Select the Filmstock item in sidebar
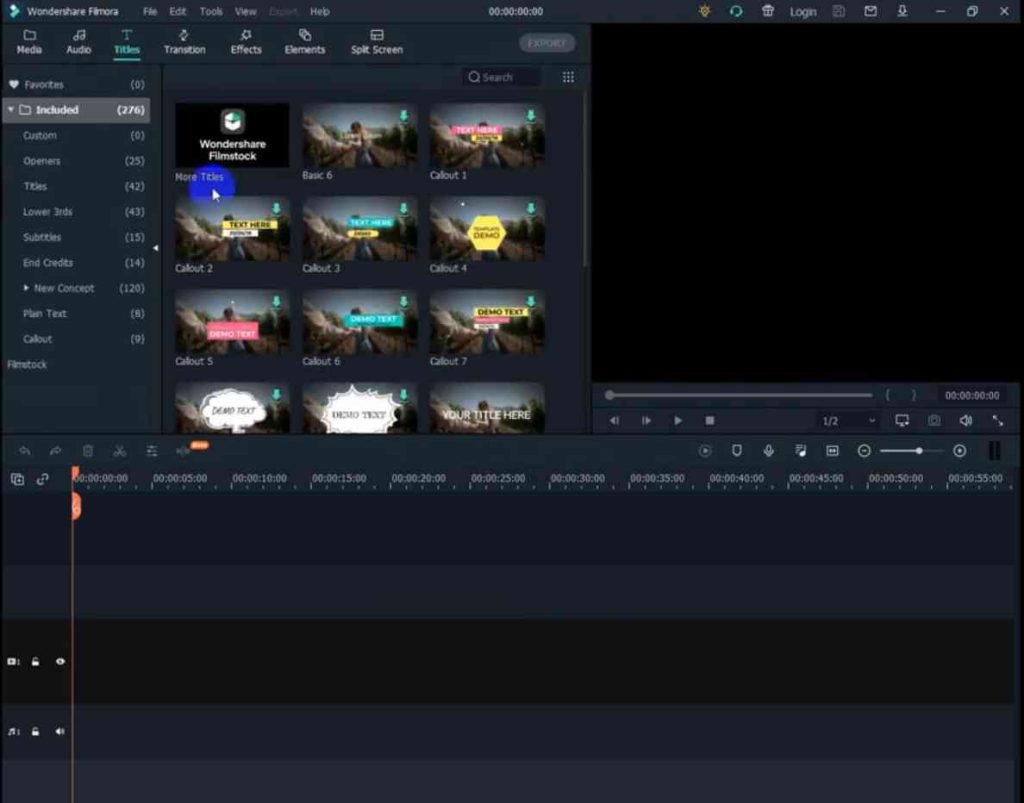This screenshot has height=803, width=1024. tap(27, 364)
